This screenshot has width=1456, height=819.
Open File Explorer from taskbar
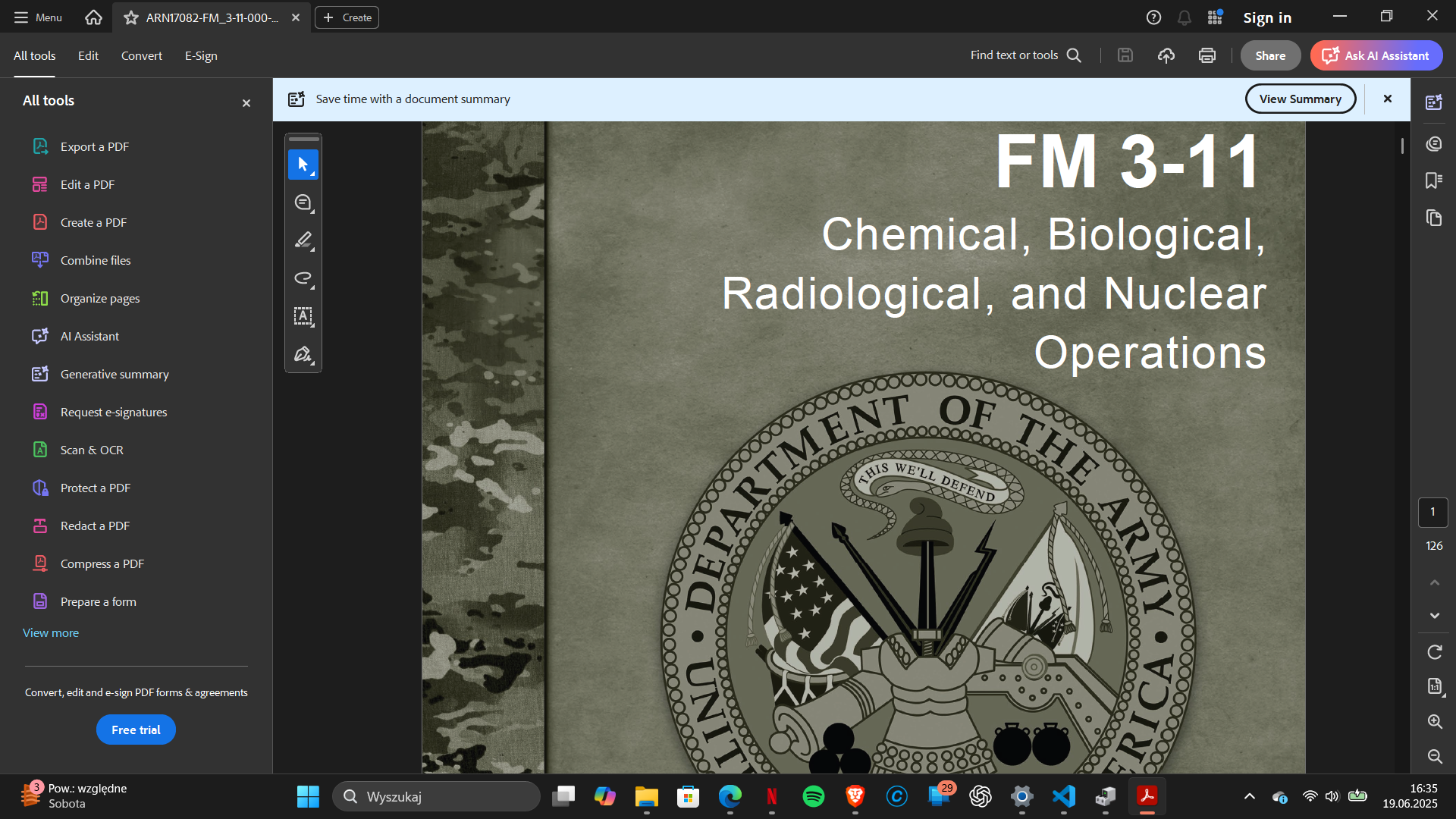pos(647,796)
